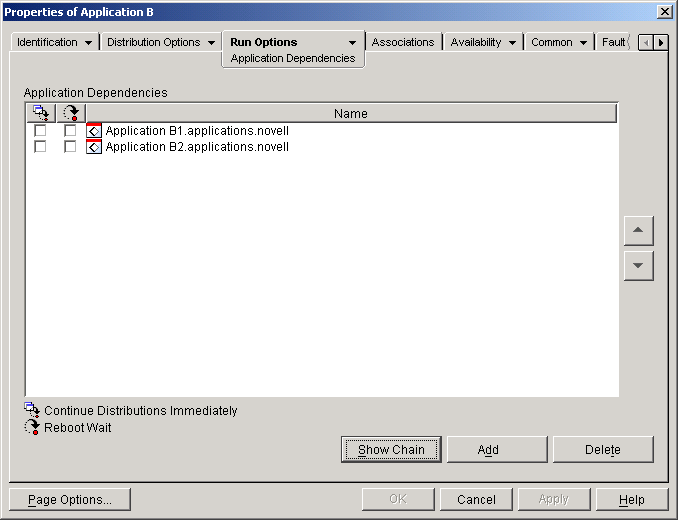This screenshot has height=520, width=678.
Task: Switch to the Associations tab
Action: point(403,42)
